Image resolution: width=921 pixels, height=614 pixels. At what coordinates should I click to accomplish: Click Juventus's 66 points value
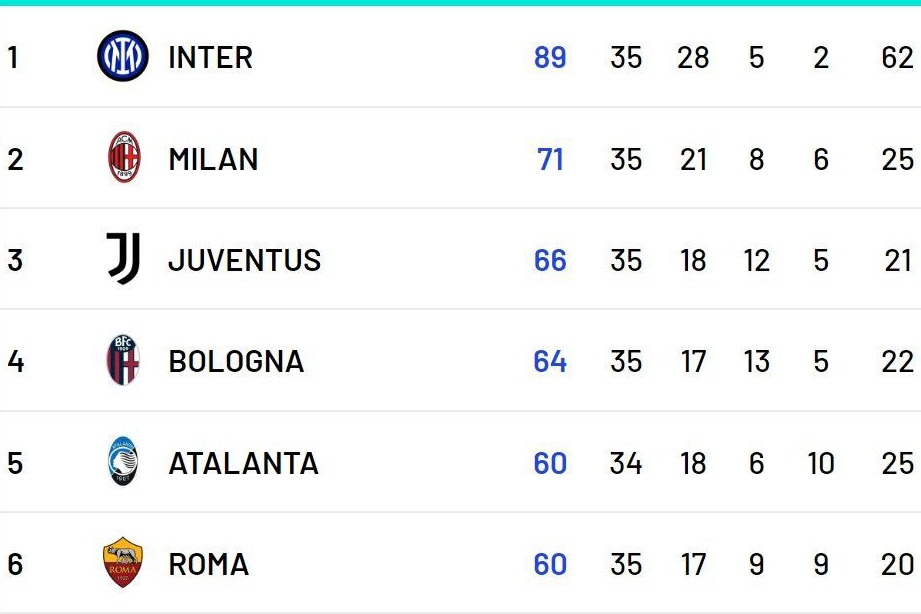(550, 260)
